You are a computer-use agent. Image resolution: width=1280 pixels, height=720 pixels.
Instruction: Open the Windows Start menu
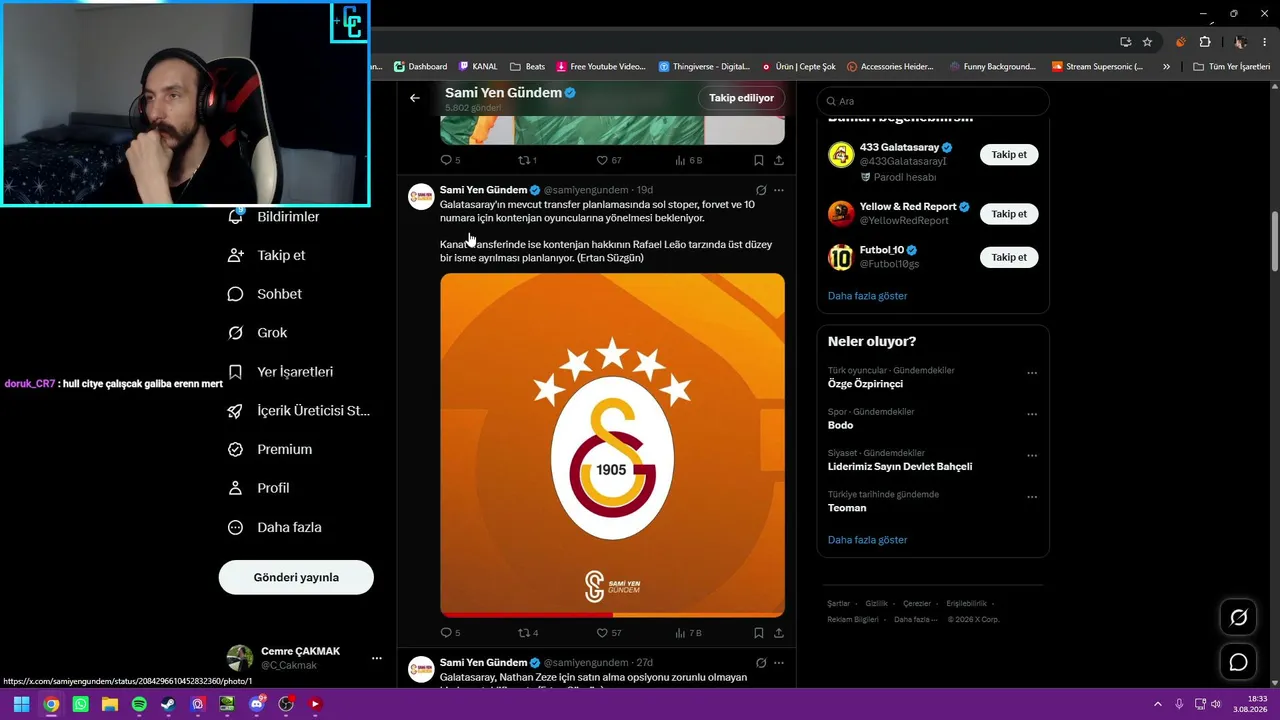(x=21, y=704)
